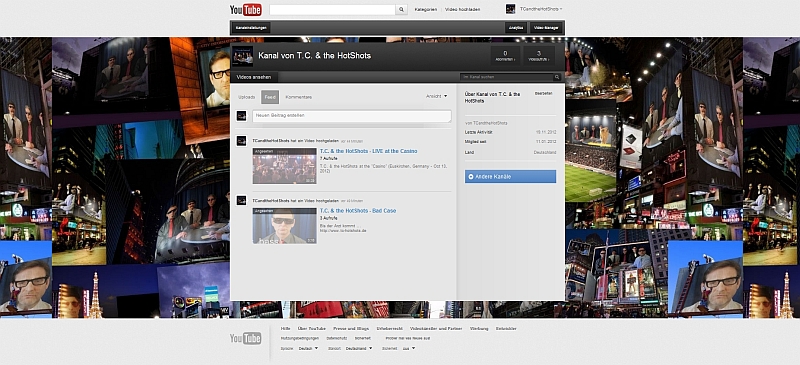Click the TCandtheHotShots name on the Casino entry
The image size is (800, 365).
tap(271, 140)
